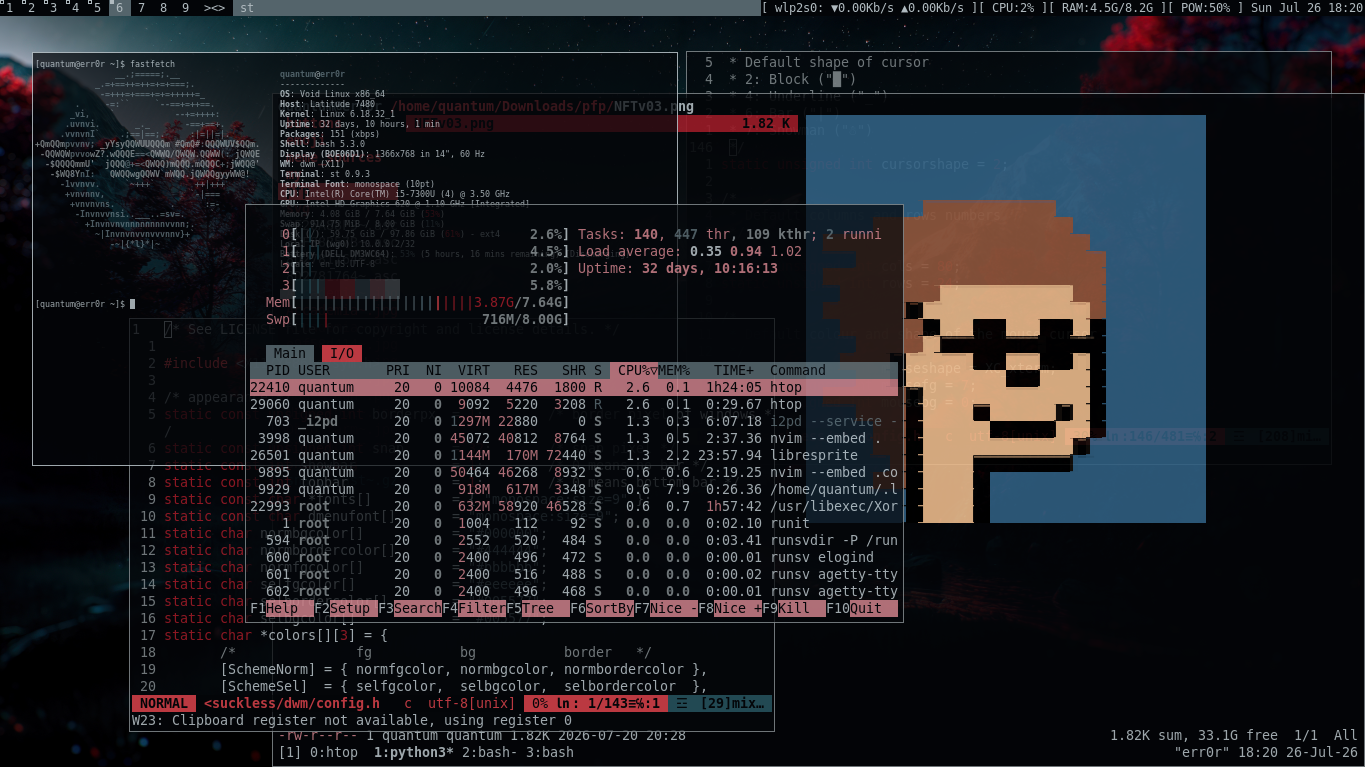Viewport: 1365px width, 767px height.
Task: Switch to dwm tag 8
Action: pos(163,8)
